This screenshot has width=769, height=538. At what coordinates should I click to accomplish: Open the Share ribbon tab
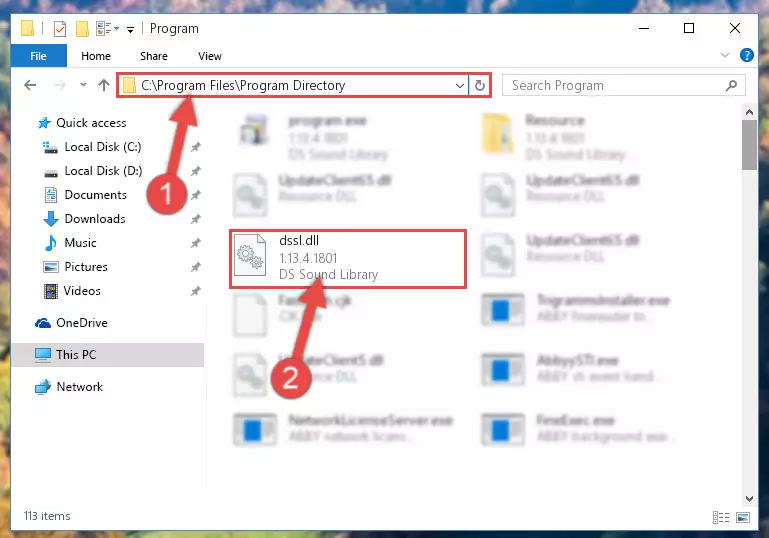pyautogui.click(x=154, y=56)
